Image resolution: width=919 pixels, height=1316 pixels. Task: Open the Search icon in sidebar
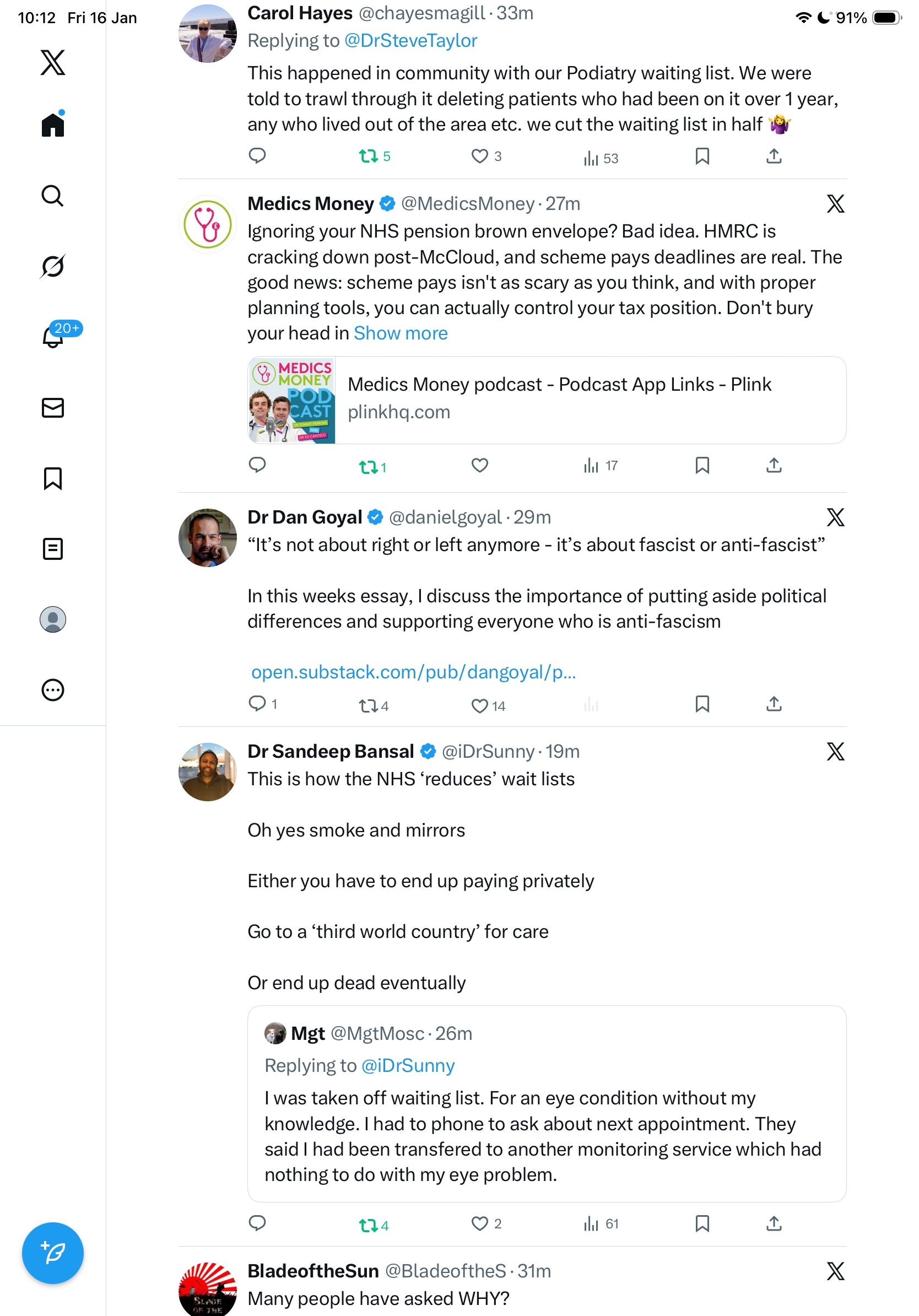[x=53, y=196]
